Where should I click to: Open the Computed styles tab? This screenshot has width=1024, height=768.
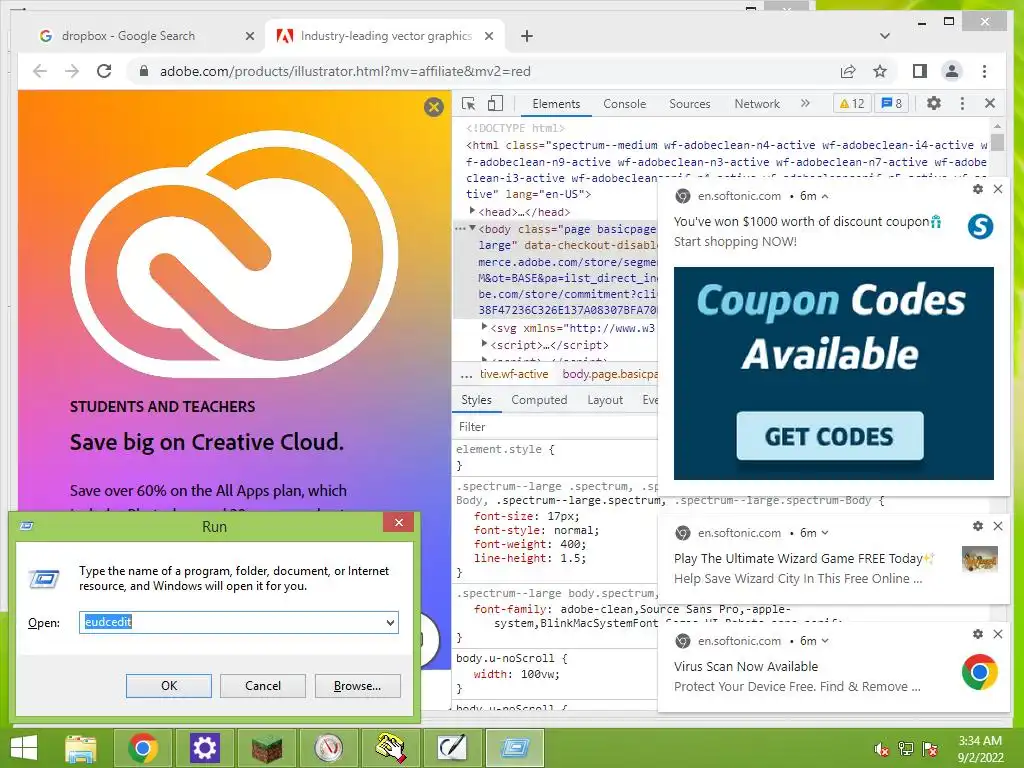pos(539,400)
